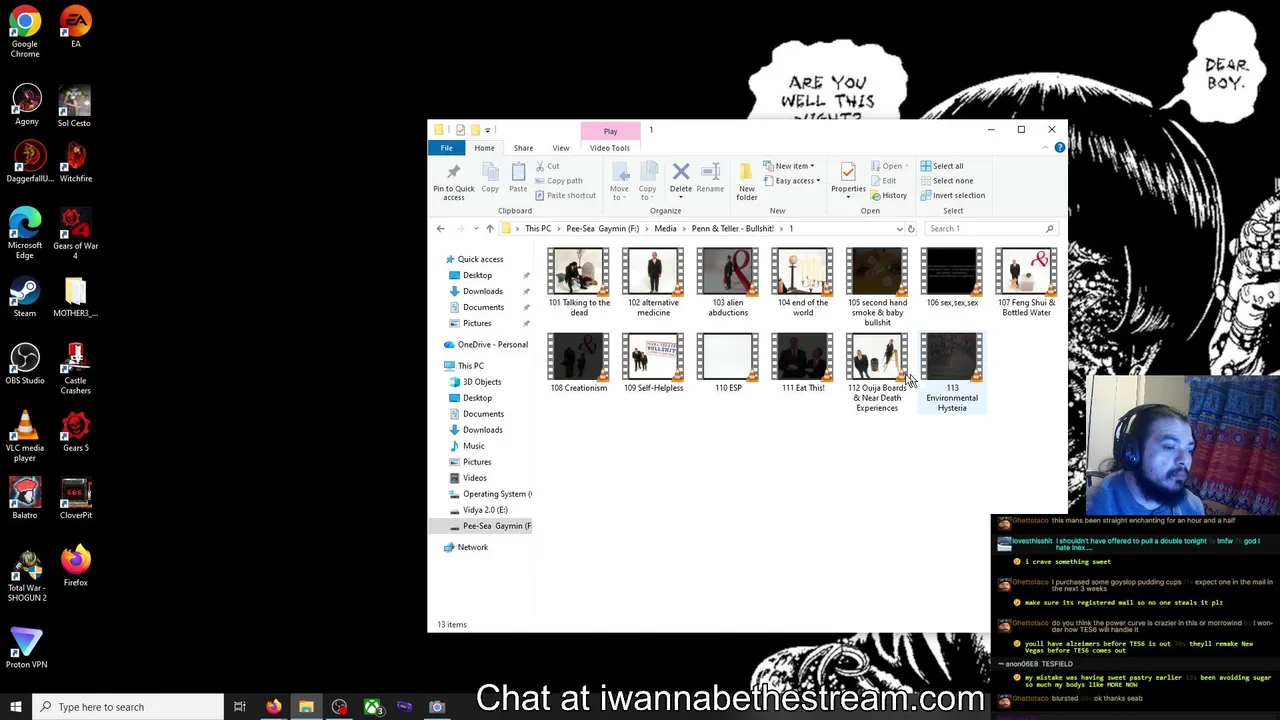1280x720 pixels.
Task: Choose Paste shortcut in the ribbon
Action: (565, 195)
